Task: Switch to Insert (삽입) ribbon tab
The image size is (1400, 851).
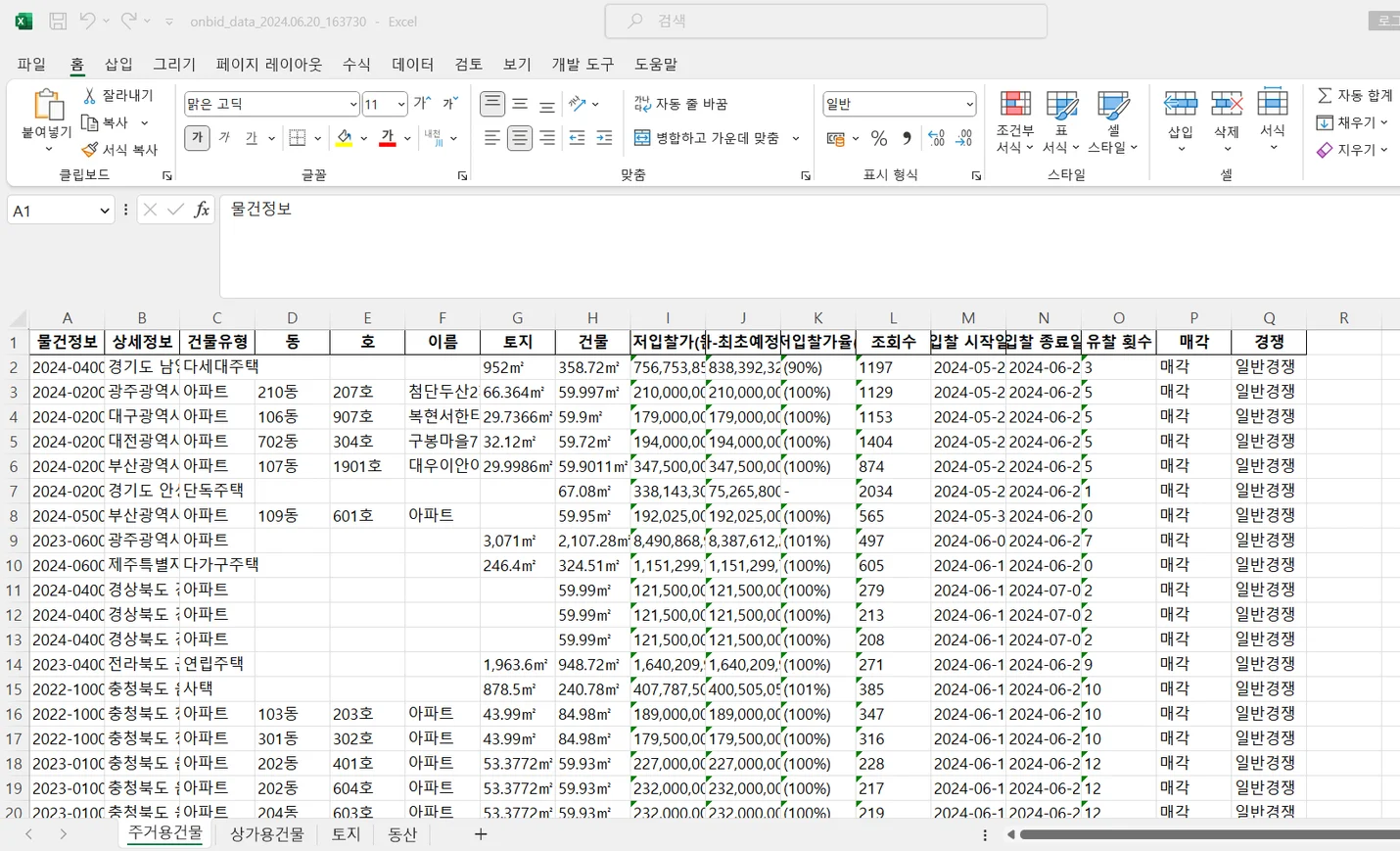Action: pyautogui.click(x=118, y=64)
